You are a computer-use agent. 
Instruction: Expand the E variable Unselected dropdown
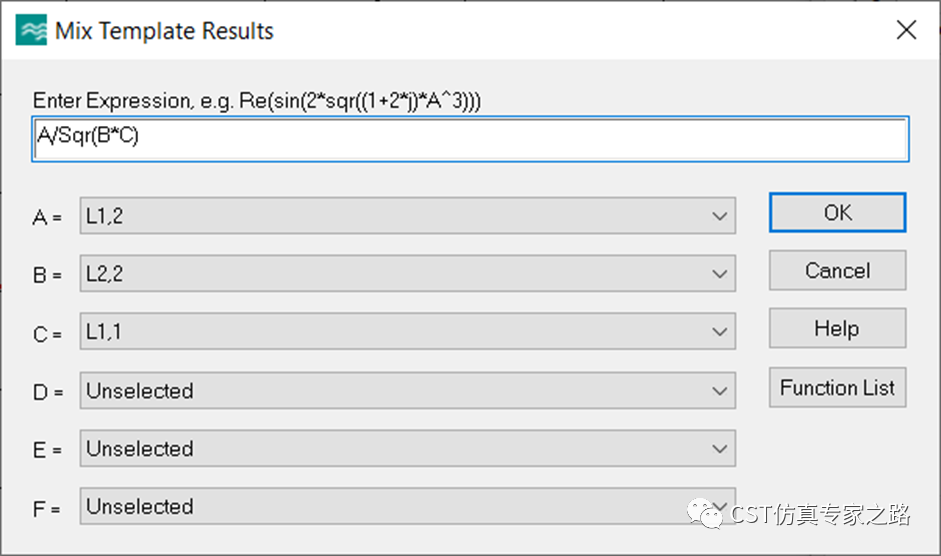pos(407,448)
